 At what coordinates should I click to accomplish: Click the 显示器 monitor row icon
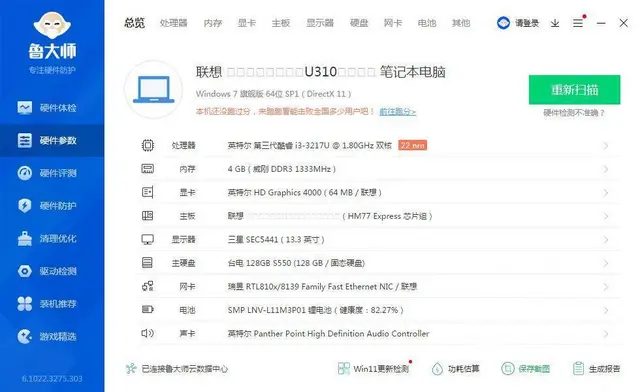tap(148, 239)
